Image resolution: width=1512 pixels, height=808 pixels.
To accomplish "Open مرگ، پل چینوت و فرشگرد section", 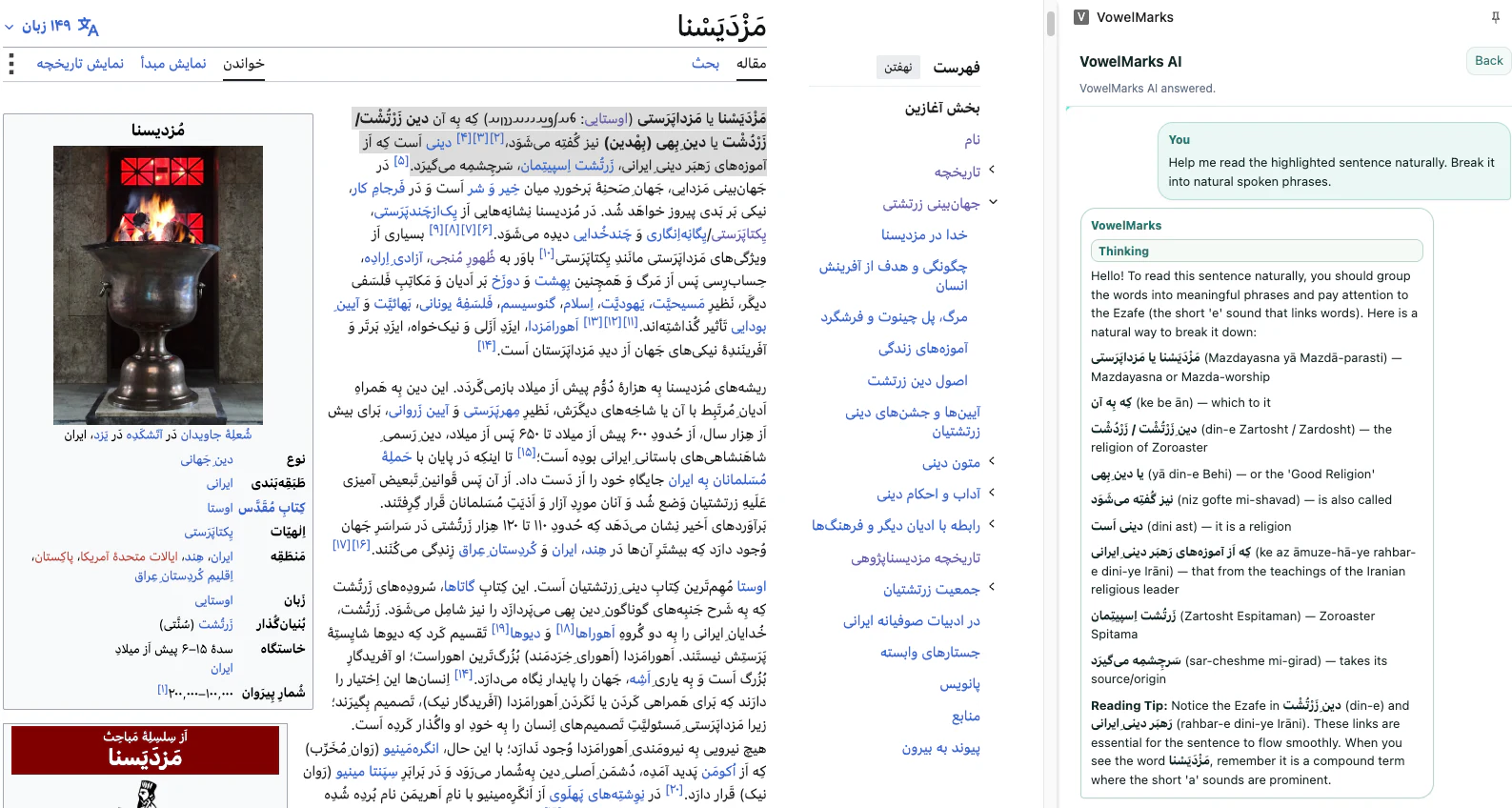I will coord(894,316).
